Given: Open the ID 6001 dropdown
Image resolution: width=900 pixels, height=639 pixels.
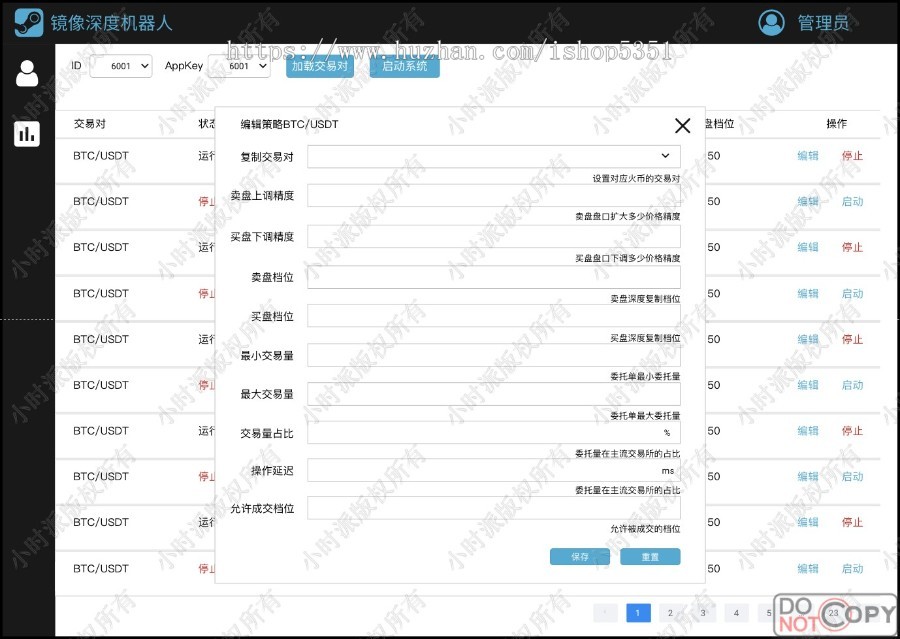Looking at the screenshot, I should [x=120, y=66].
